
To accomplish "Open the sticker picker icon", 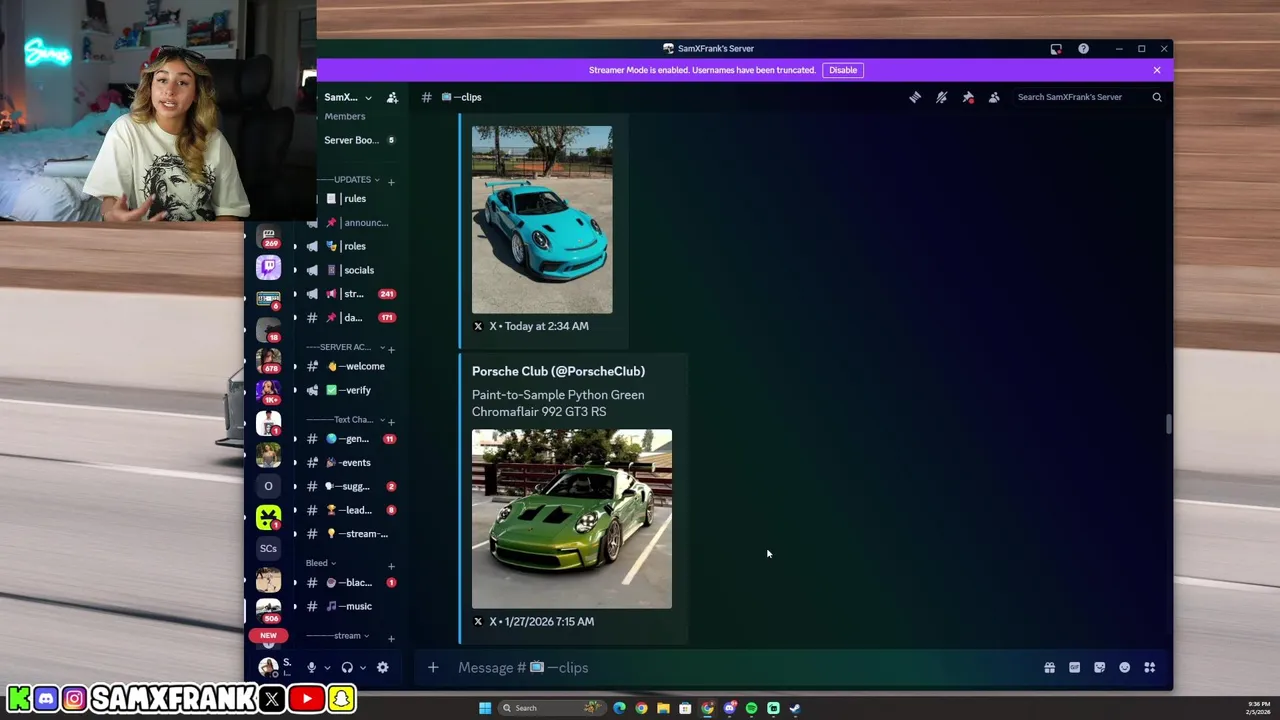I will pyautogui.click(x=1099, y=667).
